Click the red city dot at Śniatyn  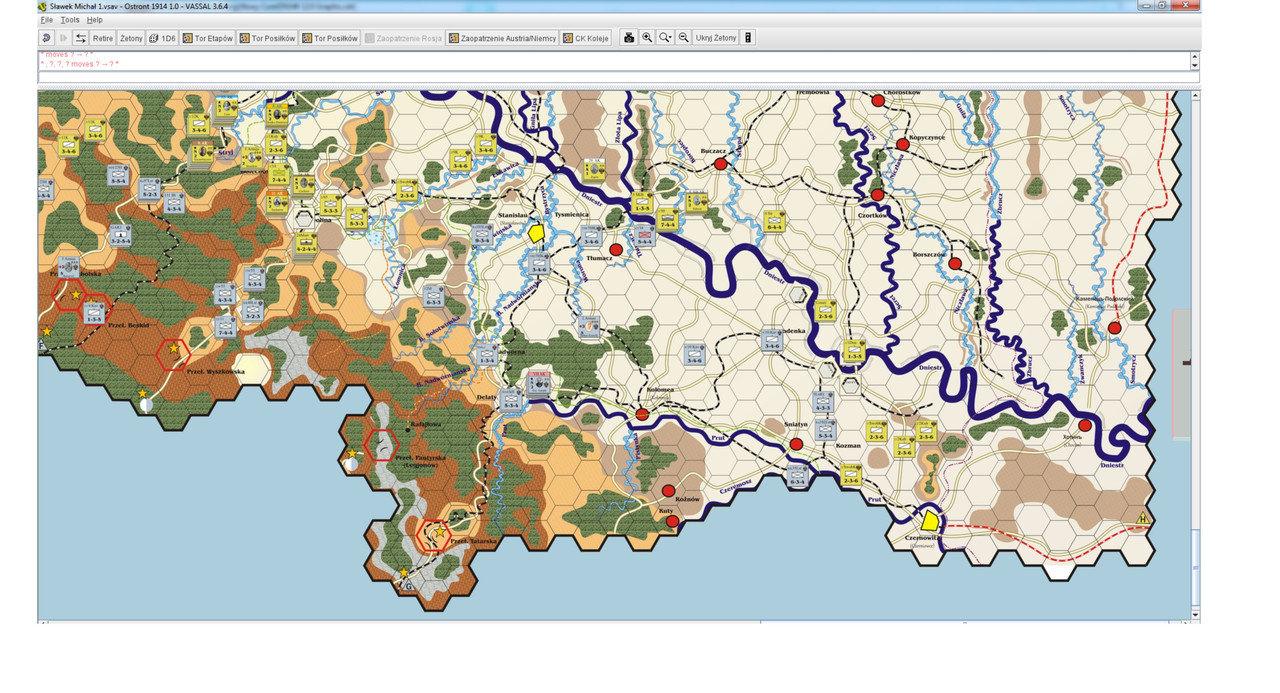pos(796,444)
